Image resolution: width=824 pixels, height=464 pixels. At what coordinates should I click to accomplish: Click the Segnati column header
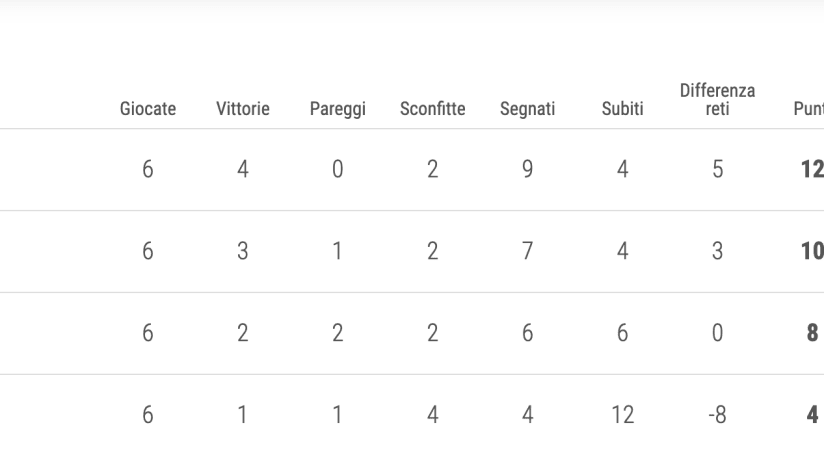tap(527, 110)
